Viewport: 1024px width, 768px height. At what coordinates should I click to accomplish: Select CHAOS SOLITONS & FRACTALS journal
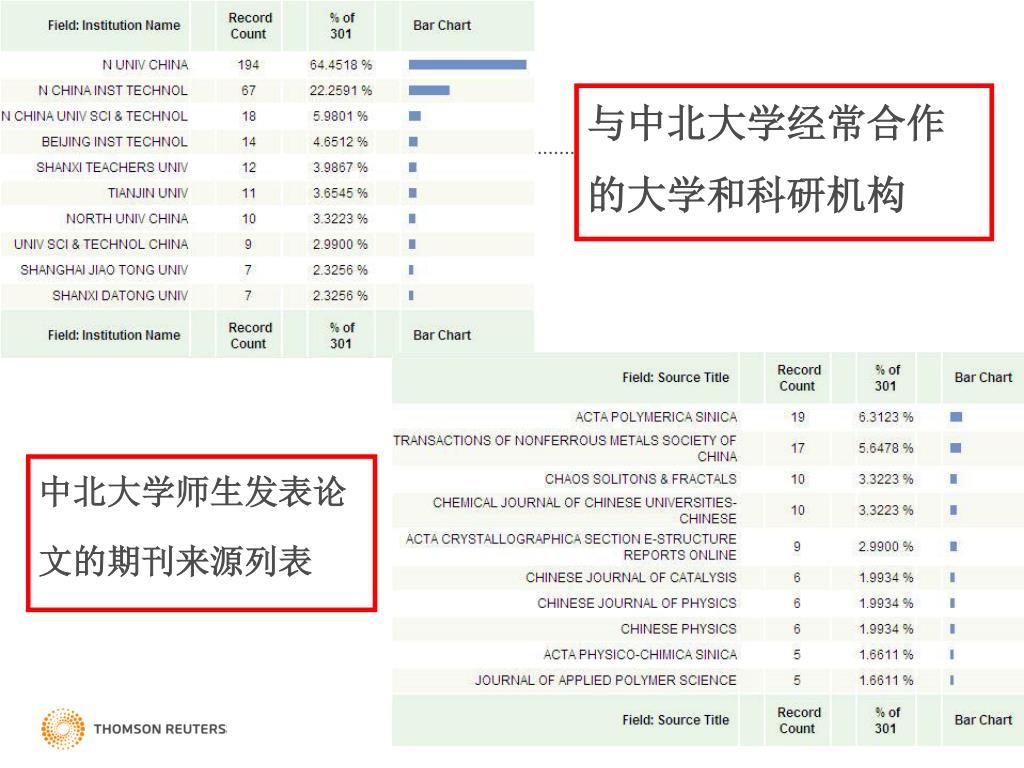click(641, 479)
